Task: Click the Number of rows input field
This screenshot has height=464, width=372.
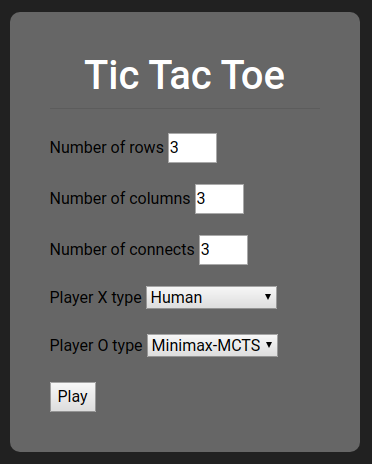Action: pos(192,148)
